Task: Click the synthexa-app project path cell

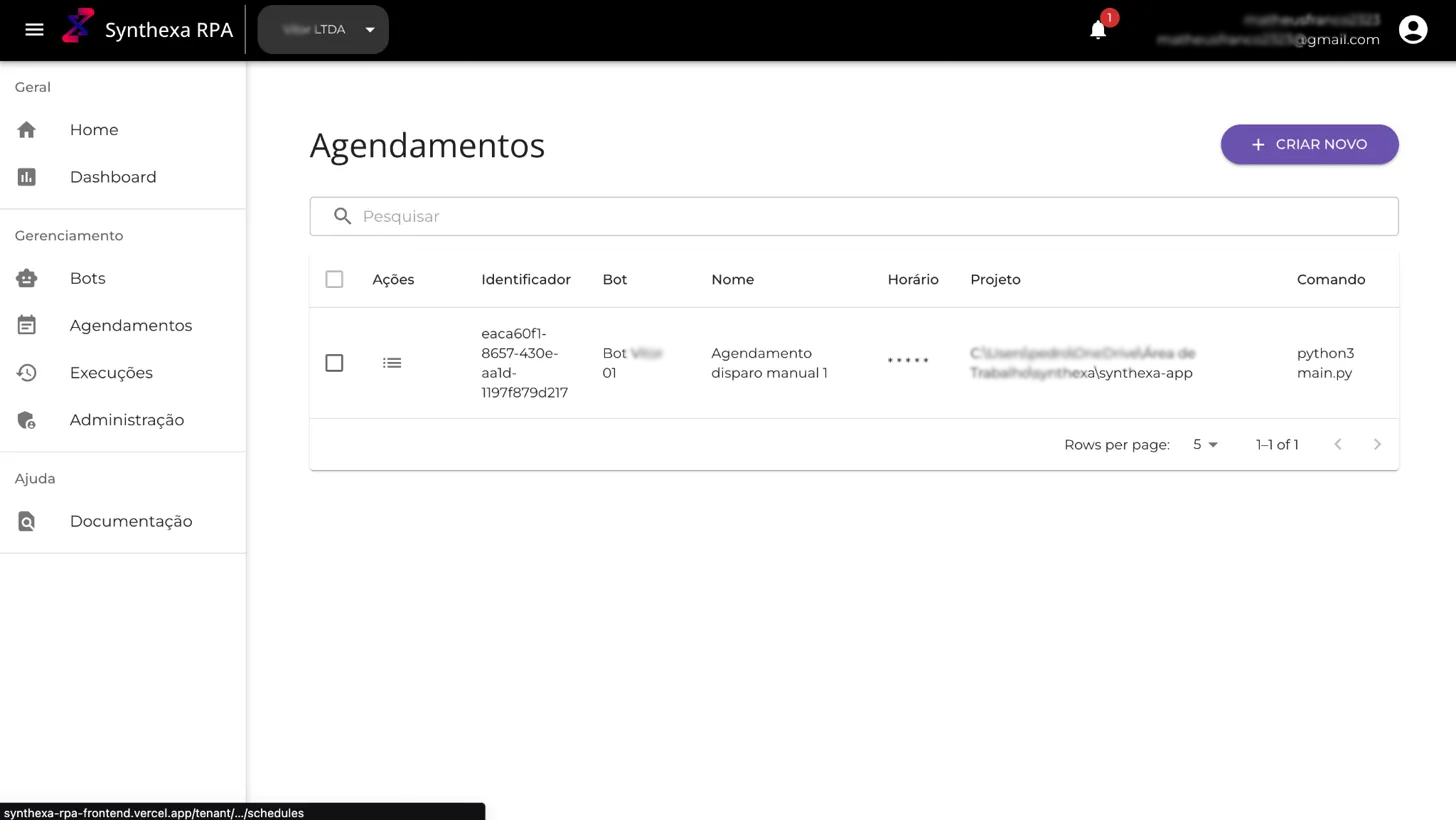Action: point(1083,363)
